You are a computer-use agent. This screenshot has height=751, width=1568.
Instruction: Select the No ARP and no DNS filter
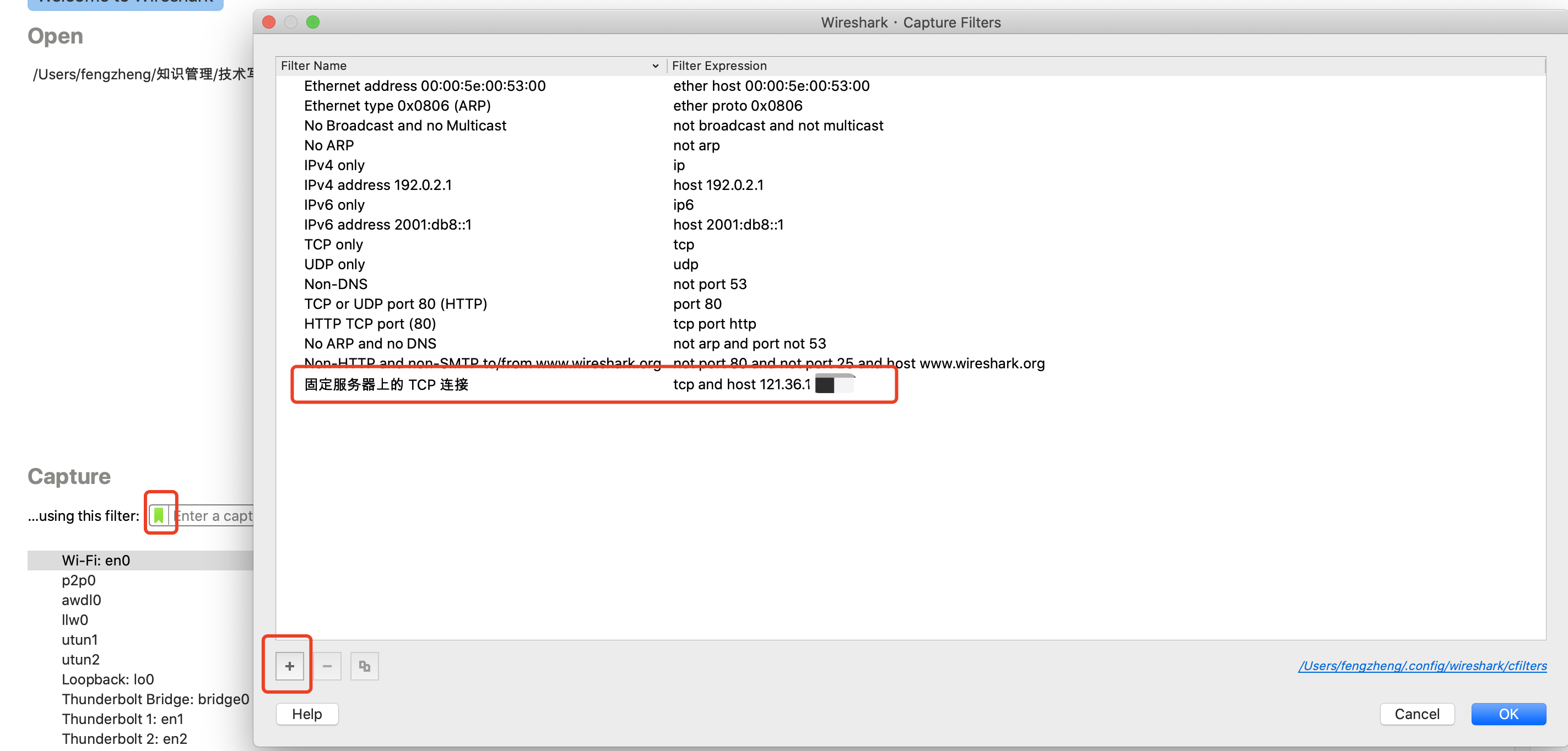coord(370,344)
